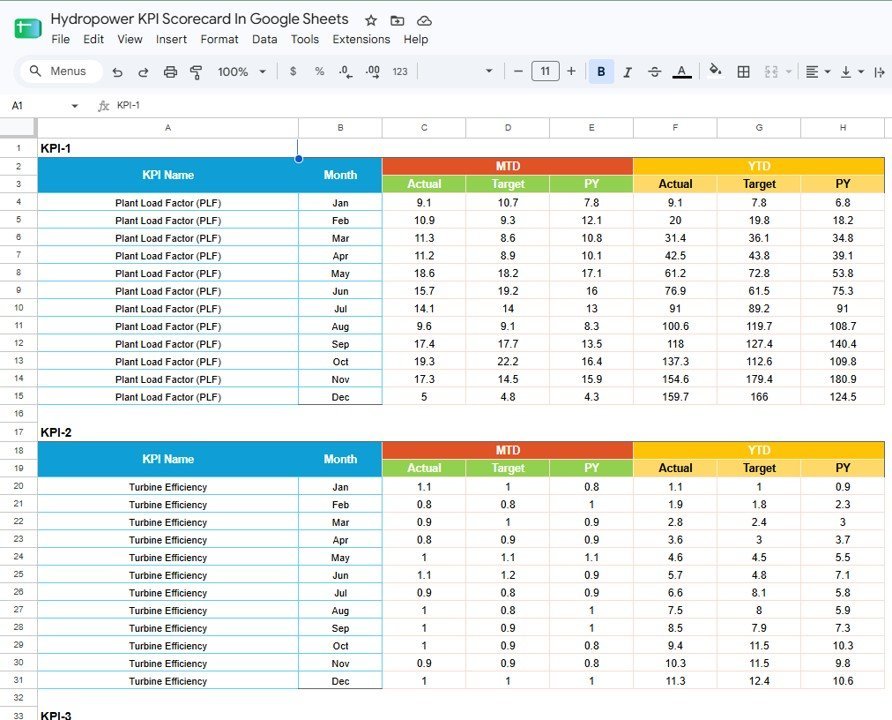This screenshot has width=892, height=720.
Task: Open the Format menu
Action: coord(219,39)
